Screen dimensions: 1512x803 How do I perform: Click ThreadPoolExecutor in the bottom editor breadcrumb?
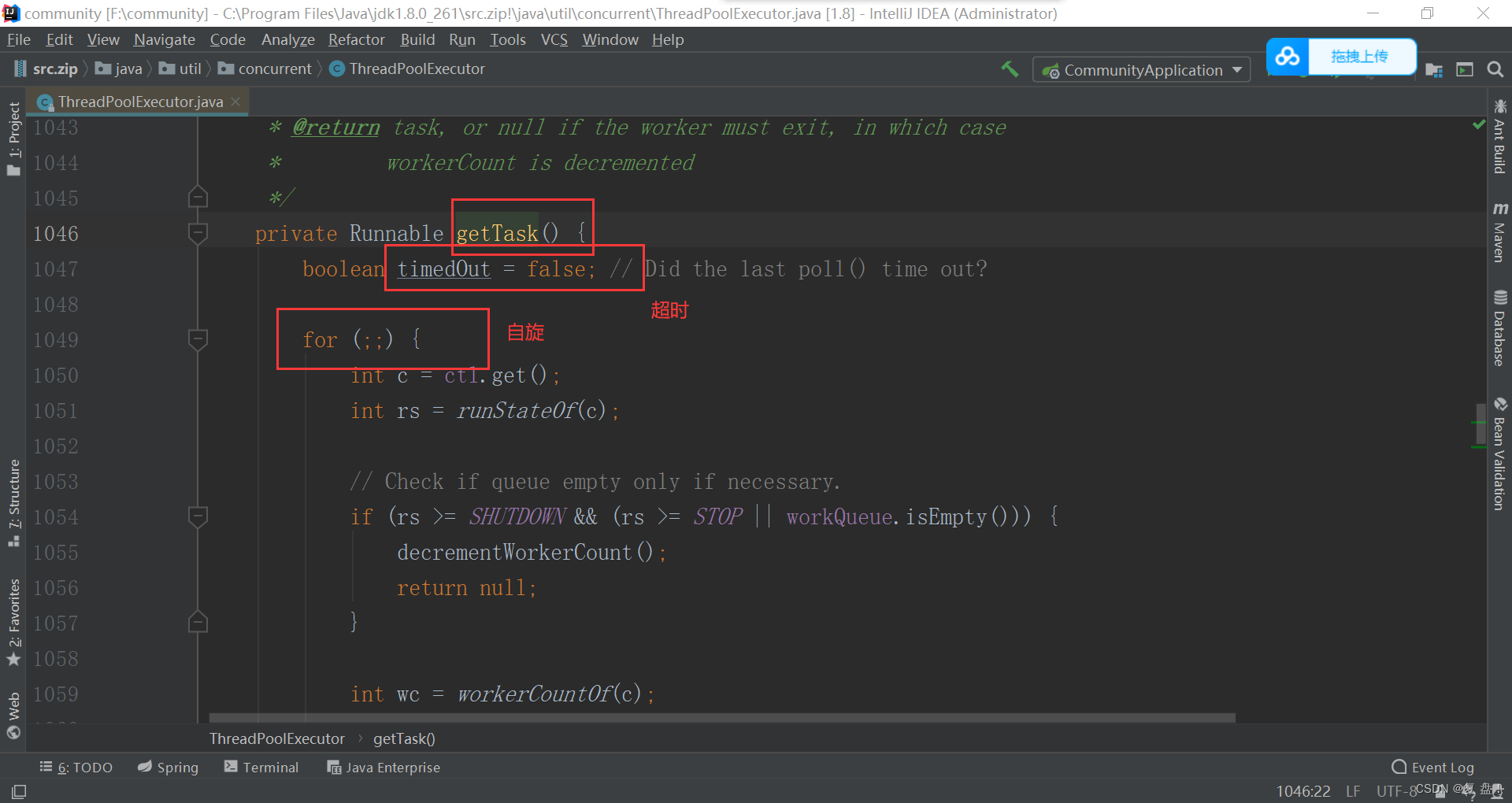coord(277,738)
